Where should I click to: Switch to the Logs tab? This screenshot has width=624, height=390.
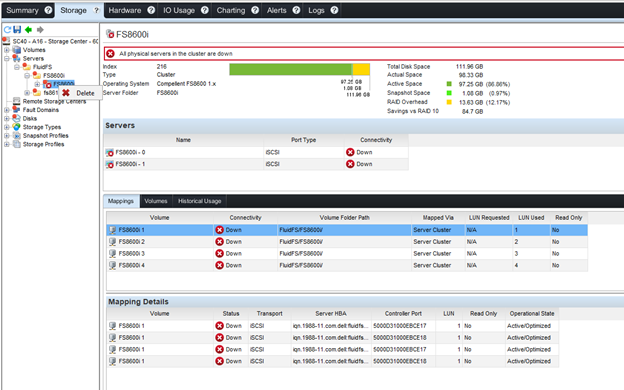(316, 10)
